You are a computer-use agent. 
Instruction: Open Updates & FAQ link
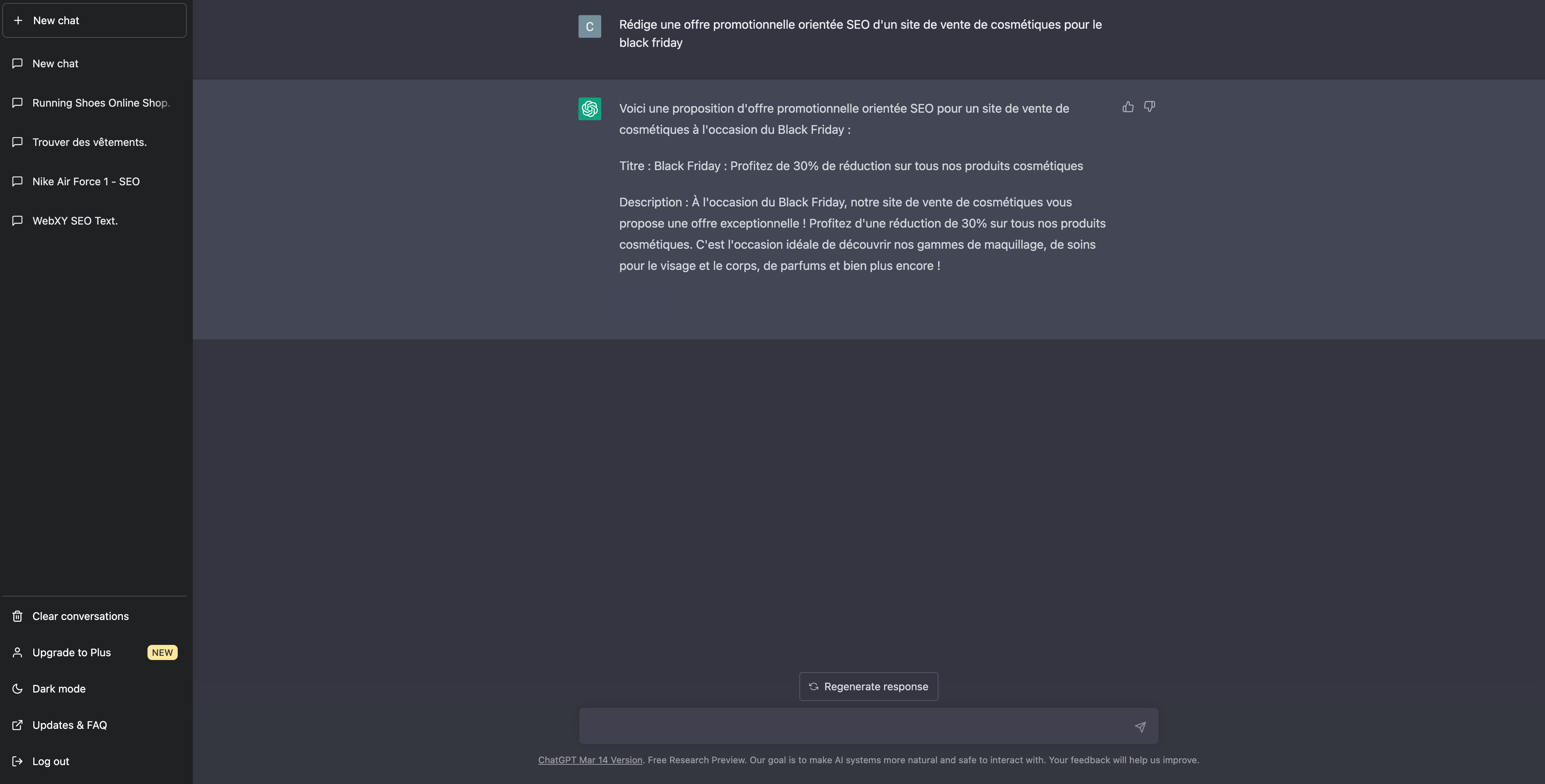95,725
